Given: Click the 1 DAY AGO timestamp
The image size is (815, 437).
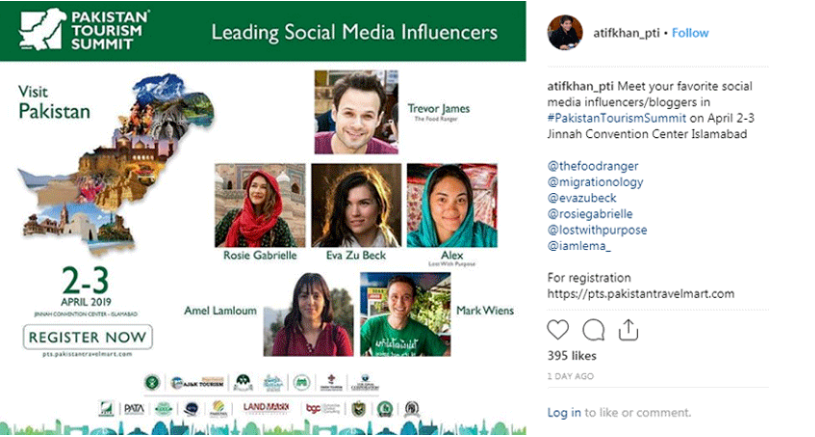Looking at the screenshot, I should pos(570,376).
